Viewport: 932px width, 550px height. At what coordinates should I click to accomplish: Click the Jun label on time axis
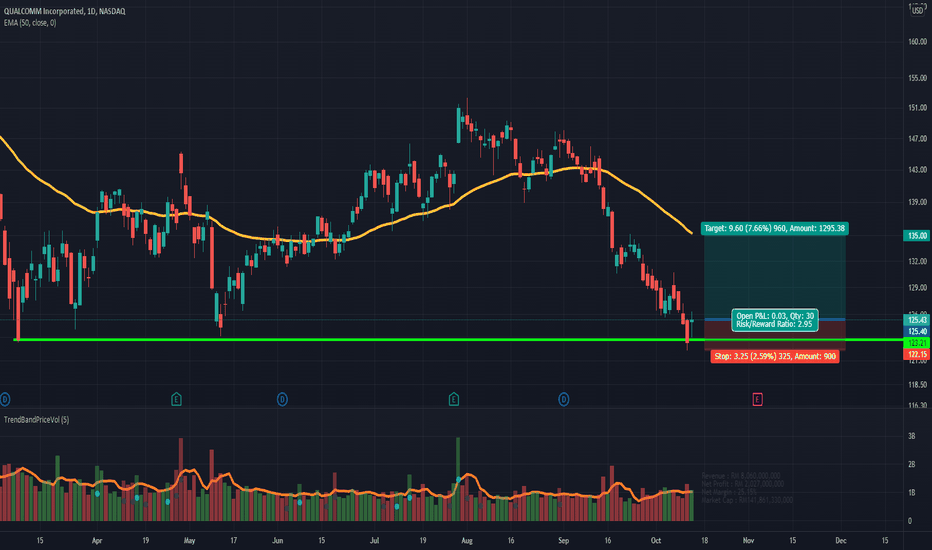pyautogui.click(x=278, y=540)
